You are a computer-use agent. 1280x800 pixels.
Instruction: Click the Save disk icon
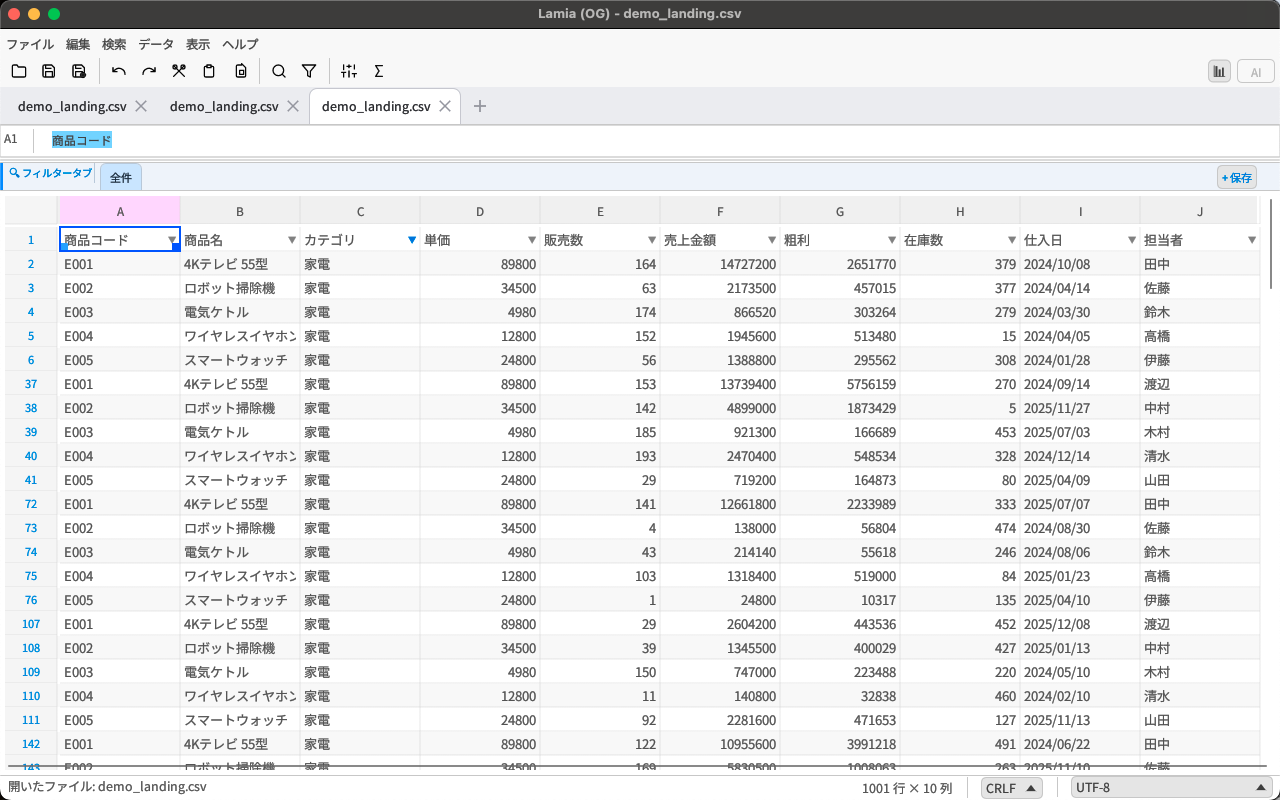point(49,71)
